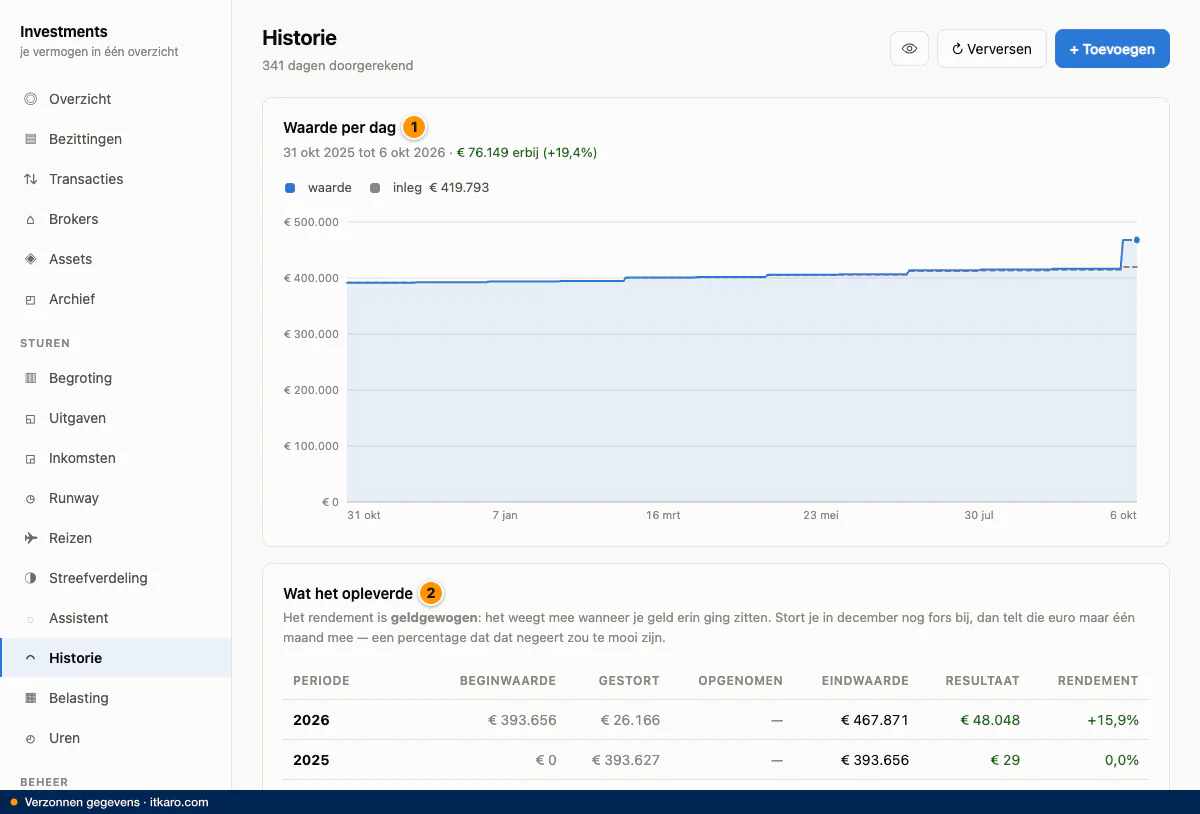
Task: Open the Assistent menu item
Action: (x=116, y=618)
